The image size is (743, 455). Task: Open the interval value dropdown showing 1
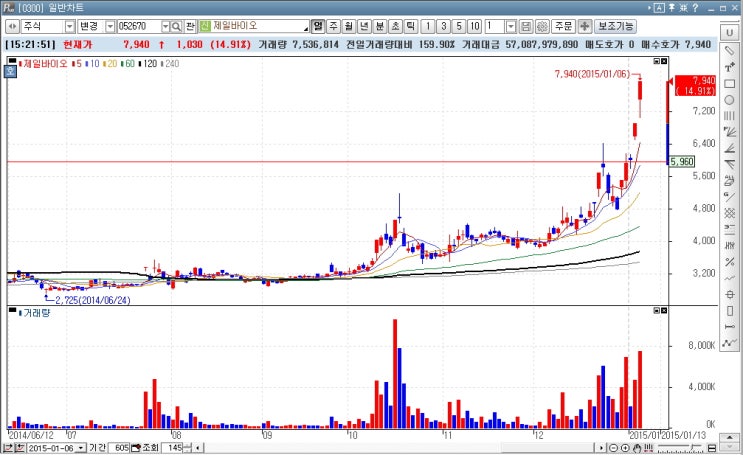[x=511, y=27]
